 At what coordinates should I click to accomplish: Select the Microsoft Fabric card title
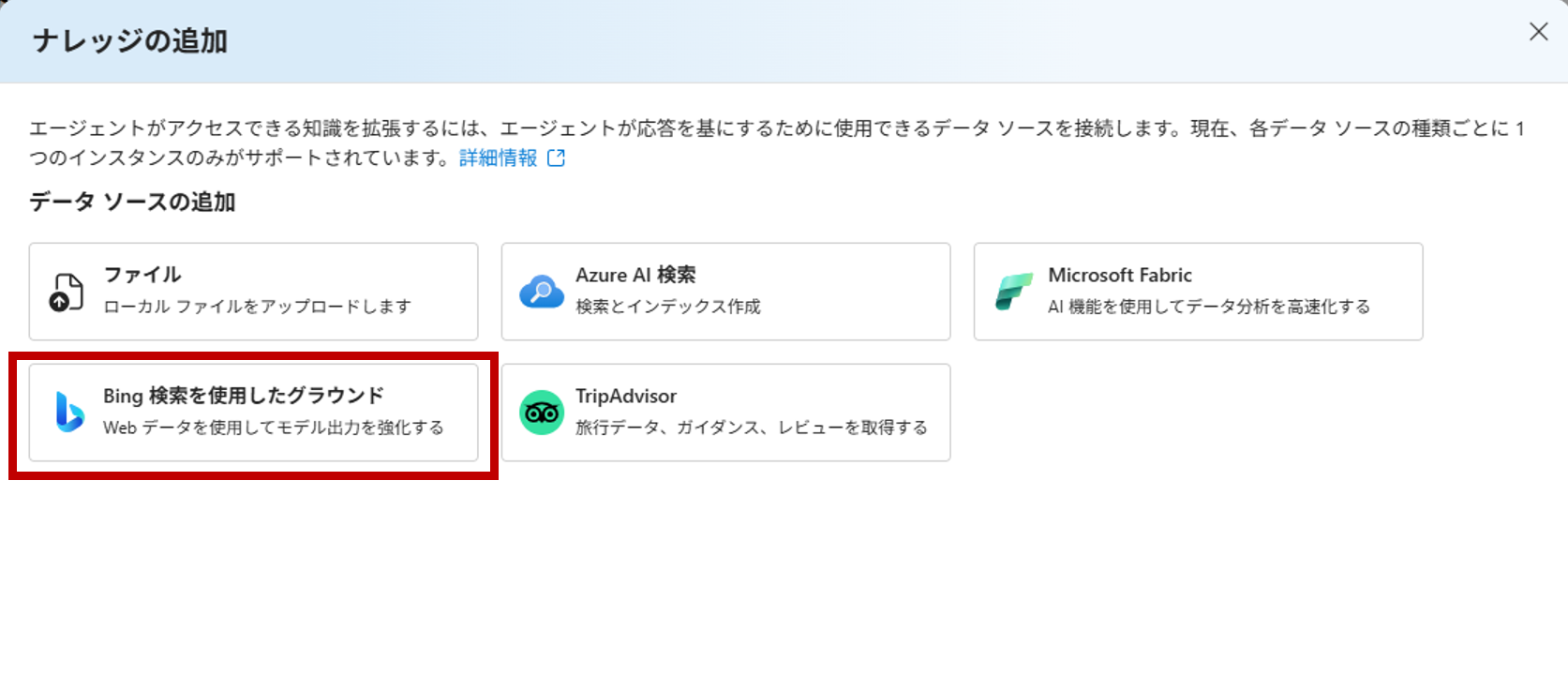click(x=1120, y=275)
